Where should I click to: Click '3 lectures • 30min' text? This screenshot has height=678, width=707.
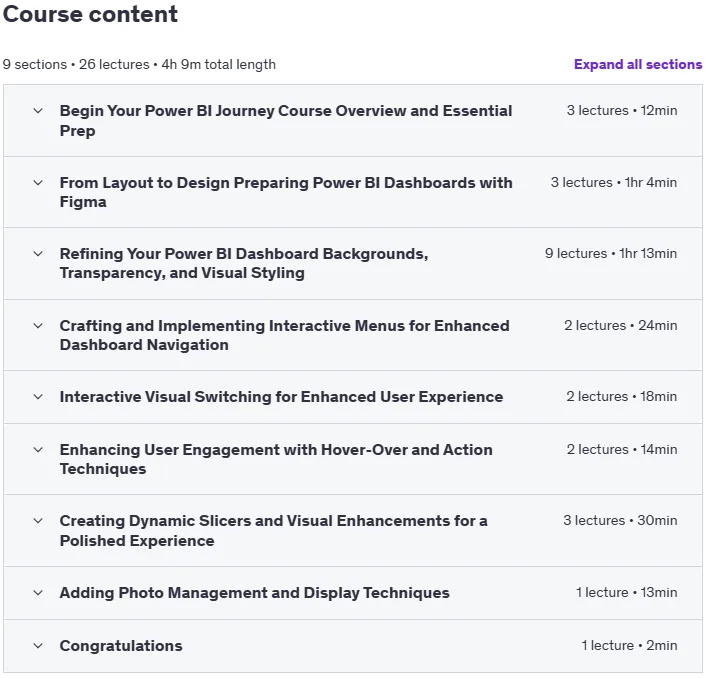(x=620, y=520)
